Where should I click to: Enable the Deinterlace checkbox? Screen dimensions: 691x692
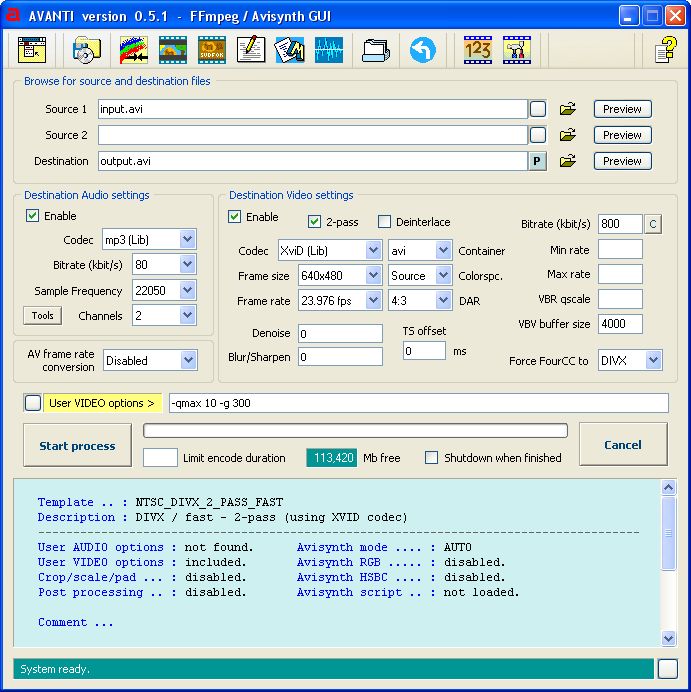tap(384, 222)
